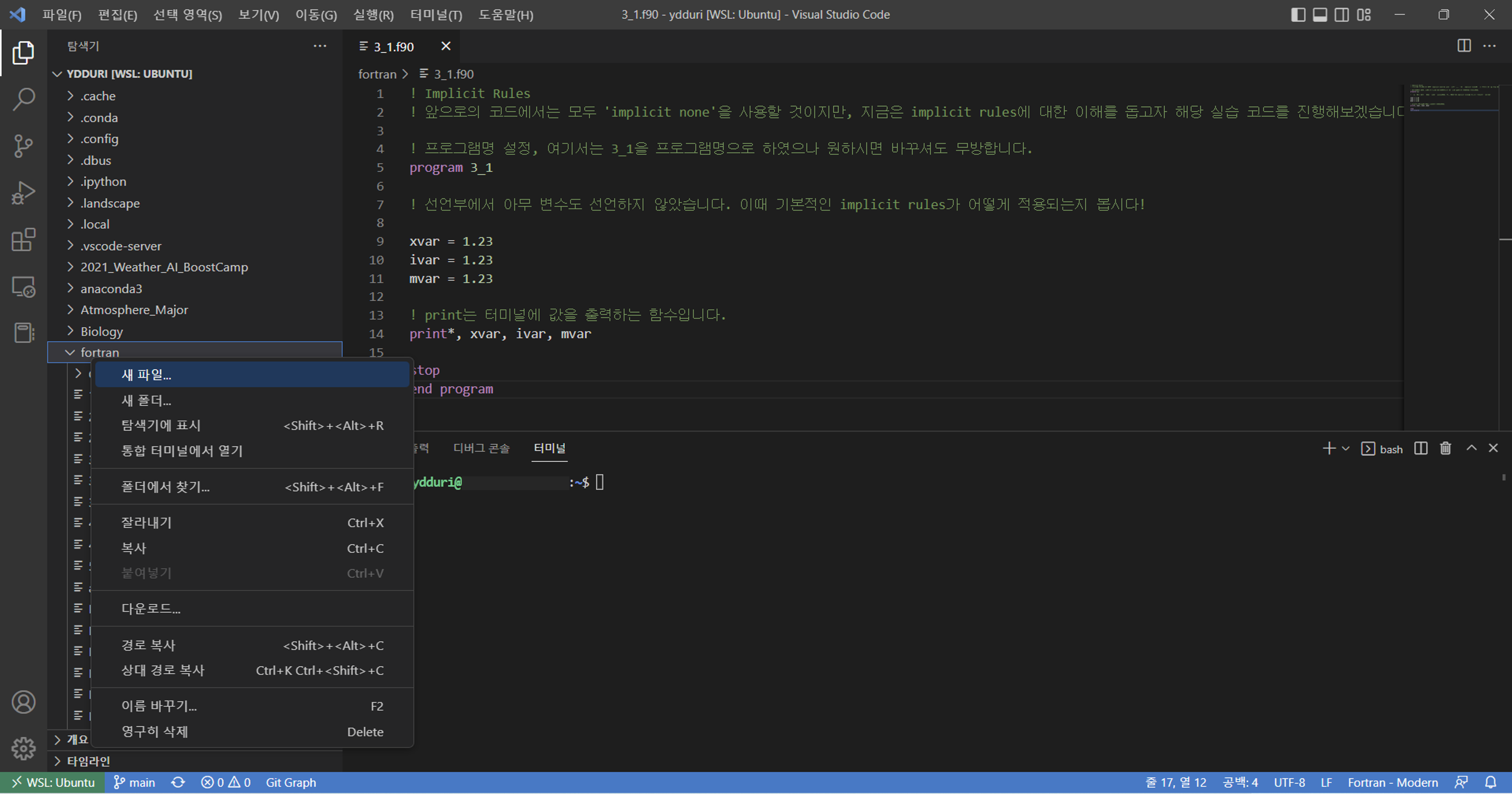Open new terminal launch profile dropdown arrow
This screenshot has height=794, width=1512.
pos(1346,449)
